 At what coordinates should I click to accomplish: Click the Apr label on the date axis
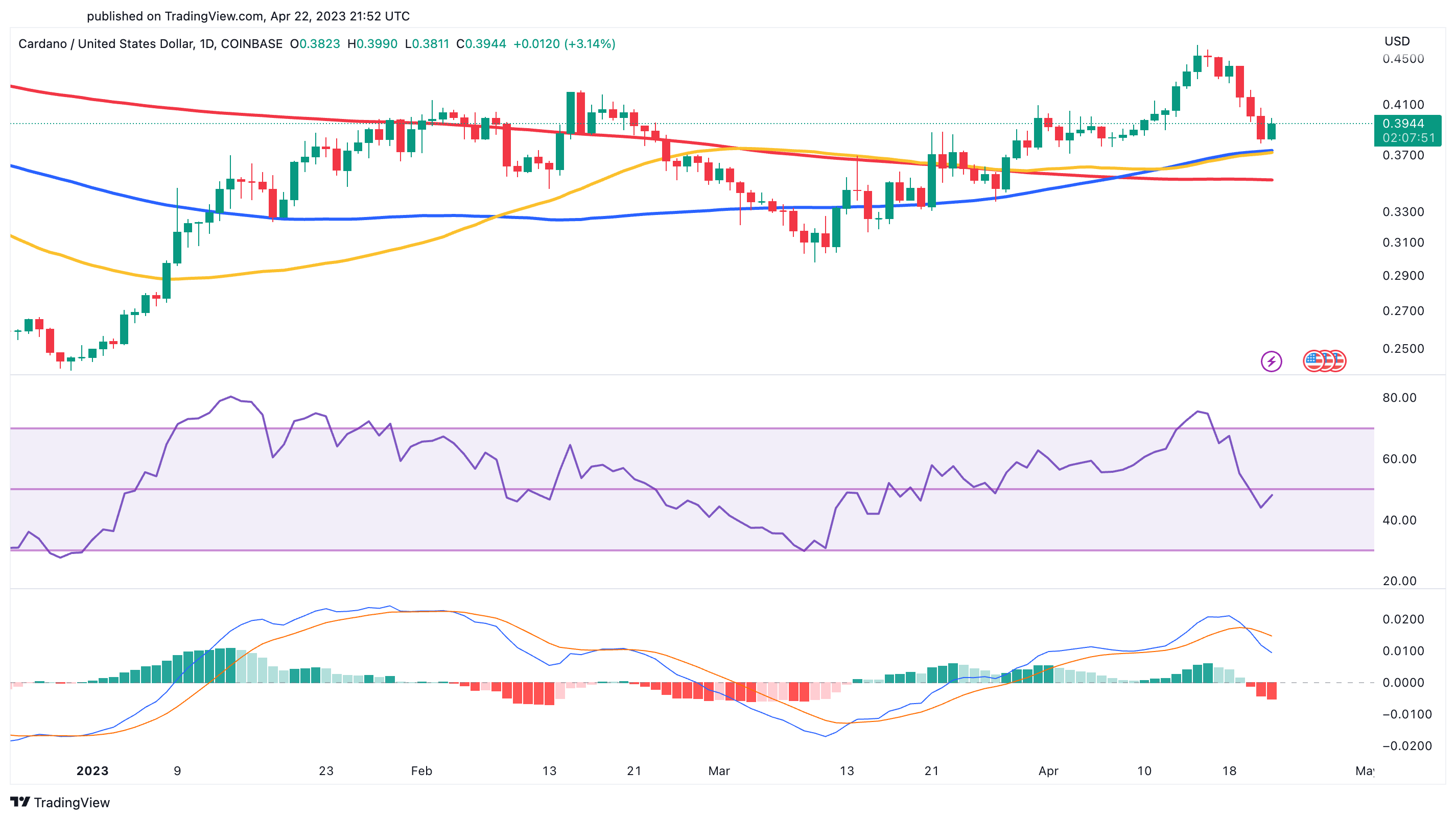coord(1048,771)
